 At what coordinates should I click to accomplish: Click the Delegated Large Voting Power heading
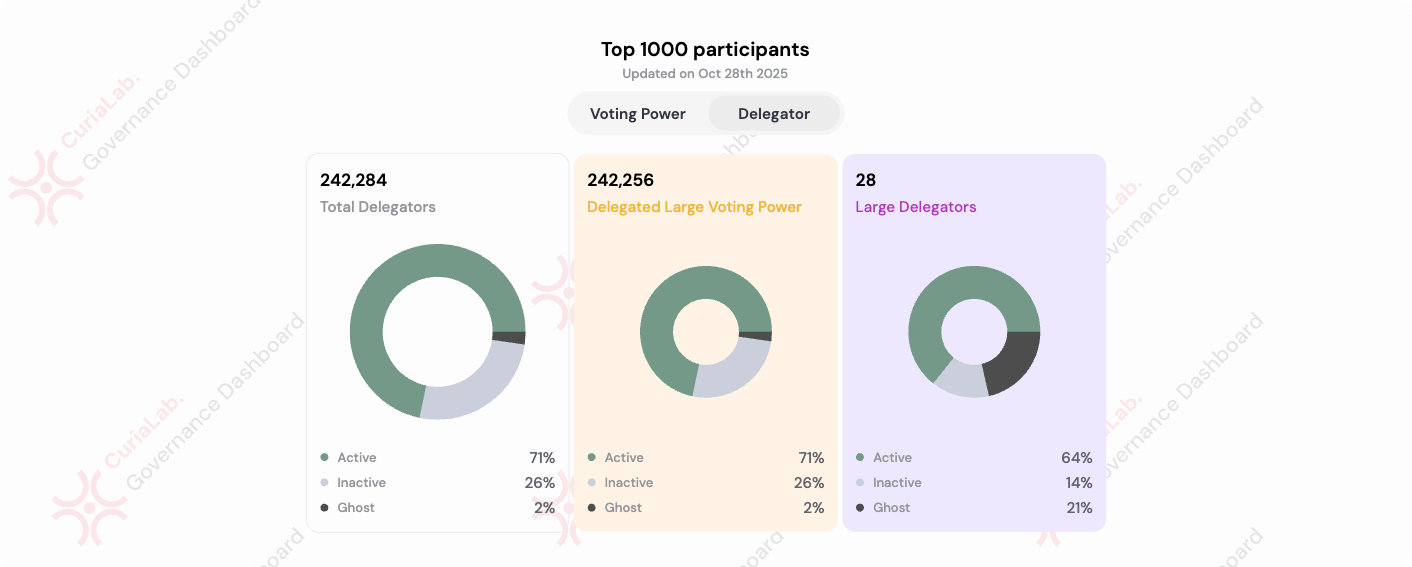pos(694,207)
